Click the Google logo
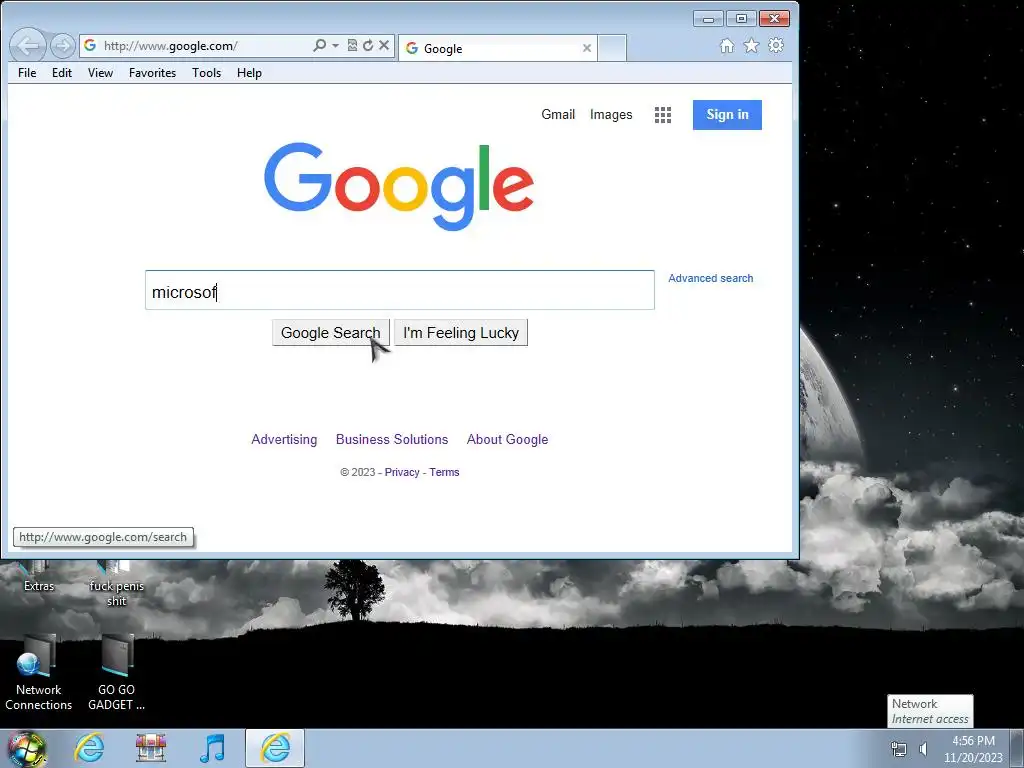 pyautogui.click(x=399, y=186)
